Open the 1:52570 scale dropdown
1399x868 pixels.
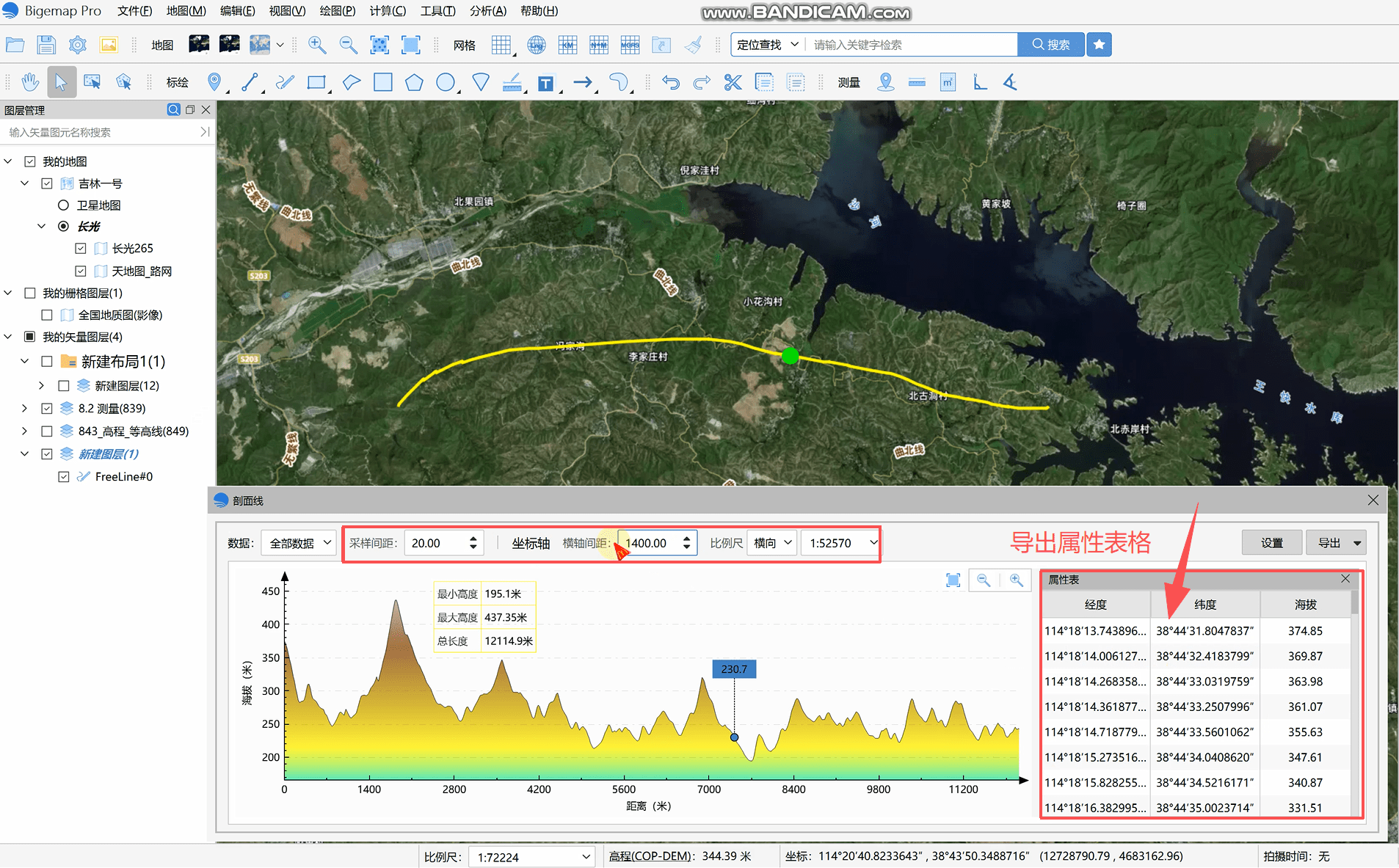coord(840,543)
